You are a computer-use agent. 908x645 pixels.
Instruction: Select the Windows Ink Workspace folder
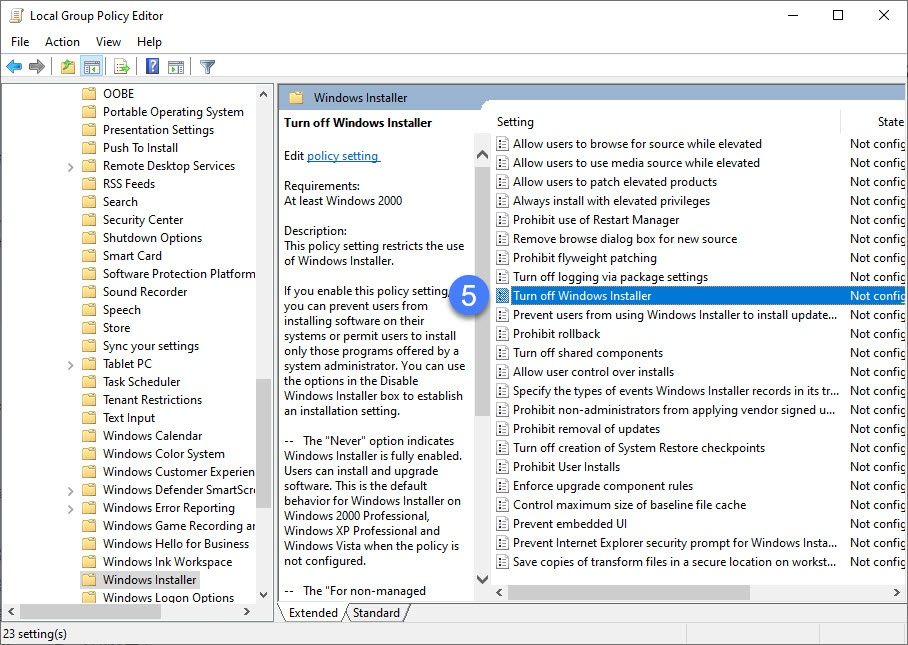tap(167, 562)
